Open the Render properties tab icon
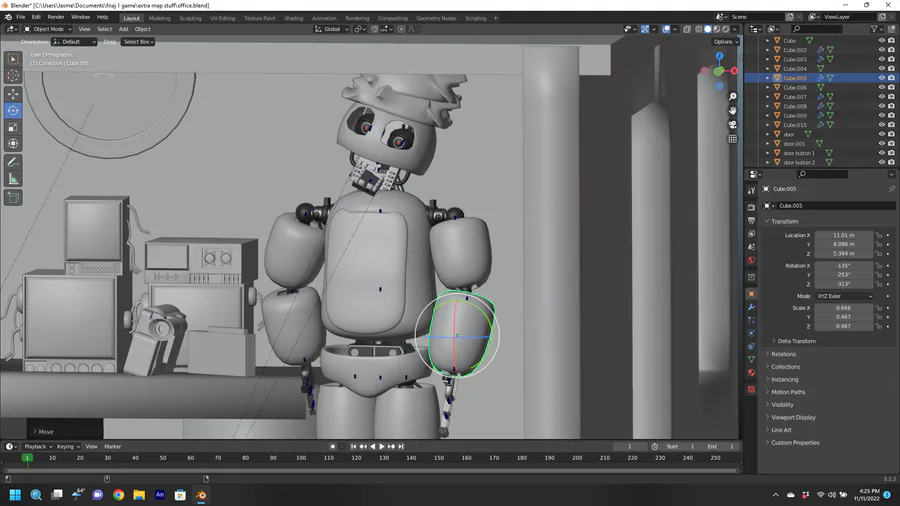 (751, 207)
